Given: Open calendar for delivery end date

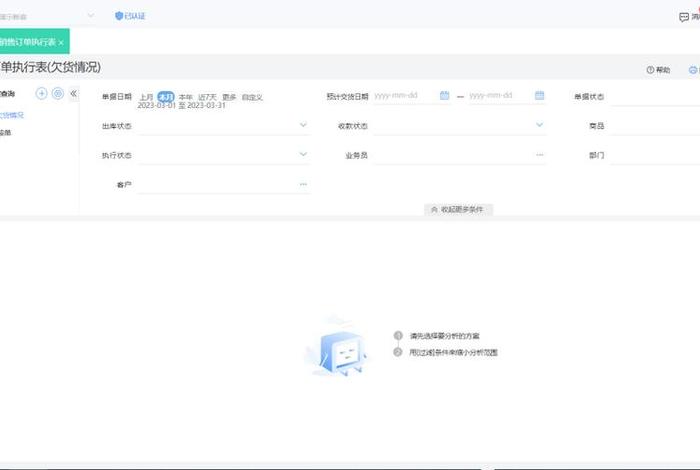Looking at the screenshot, I should (539, 95).
